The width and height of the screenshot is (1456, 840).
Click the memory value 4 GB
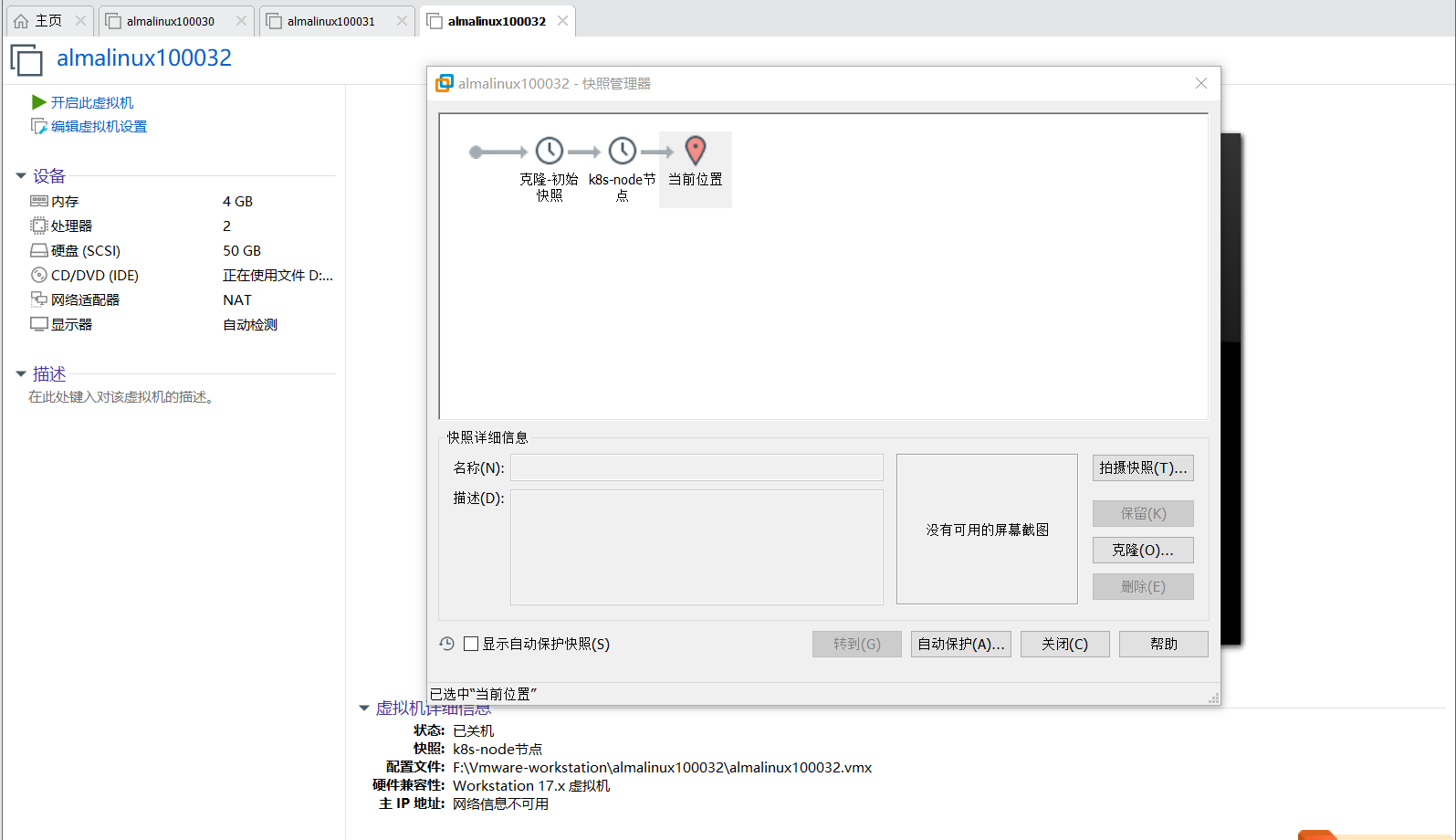coord(237,201)
